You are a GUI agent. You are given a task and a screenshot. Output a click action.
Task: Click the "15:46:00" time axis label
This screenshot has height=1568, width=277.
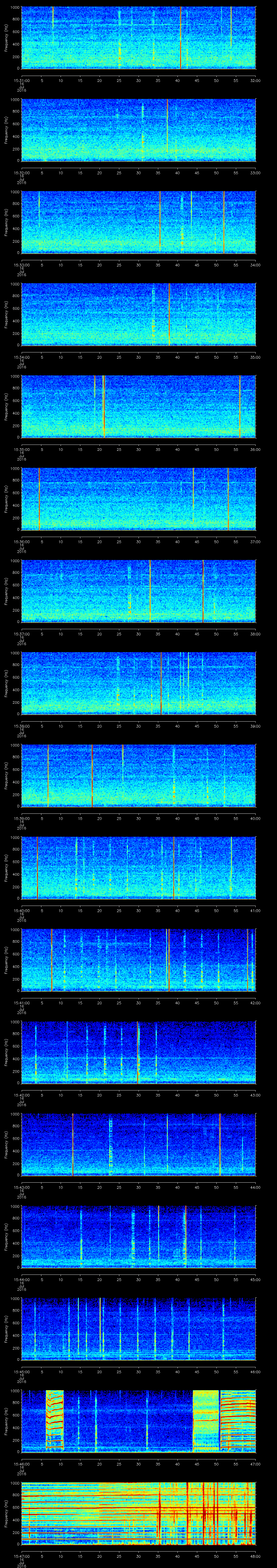[22, 1464]
